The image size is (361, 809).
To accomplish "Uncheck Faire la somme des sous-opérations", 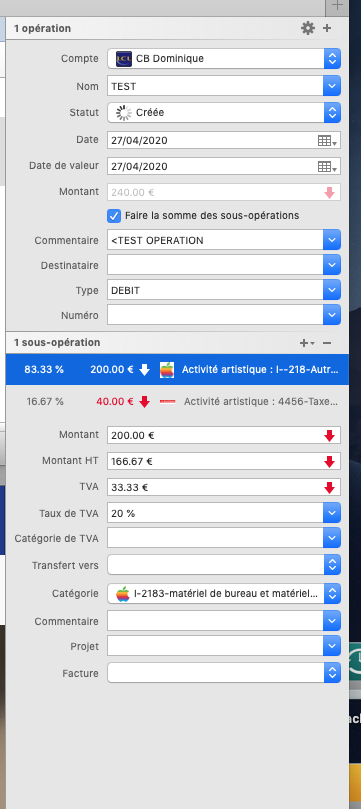I will click(113, 216).
